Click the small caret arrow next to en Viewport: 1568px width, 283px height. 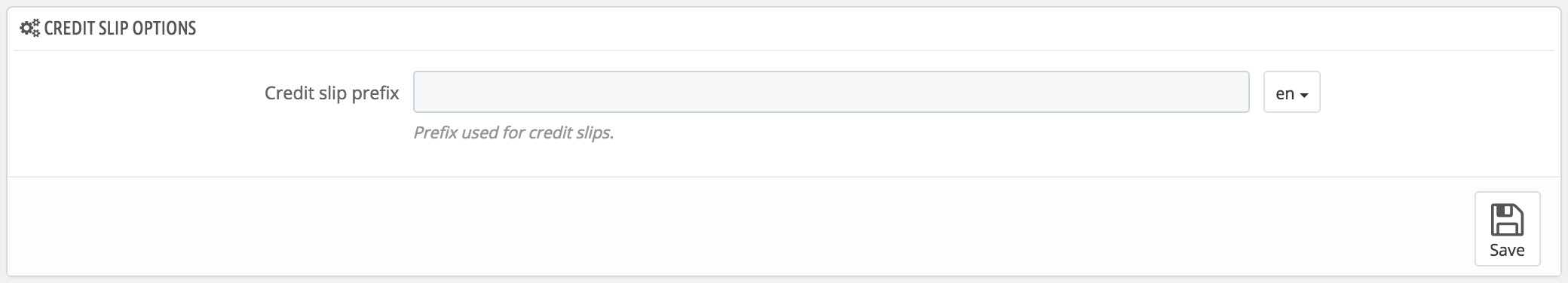(x=1304, y=96)
